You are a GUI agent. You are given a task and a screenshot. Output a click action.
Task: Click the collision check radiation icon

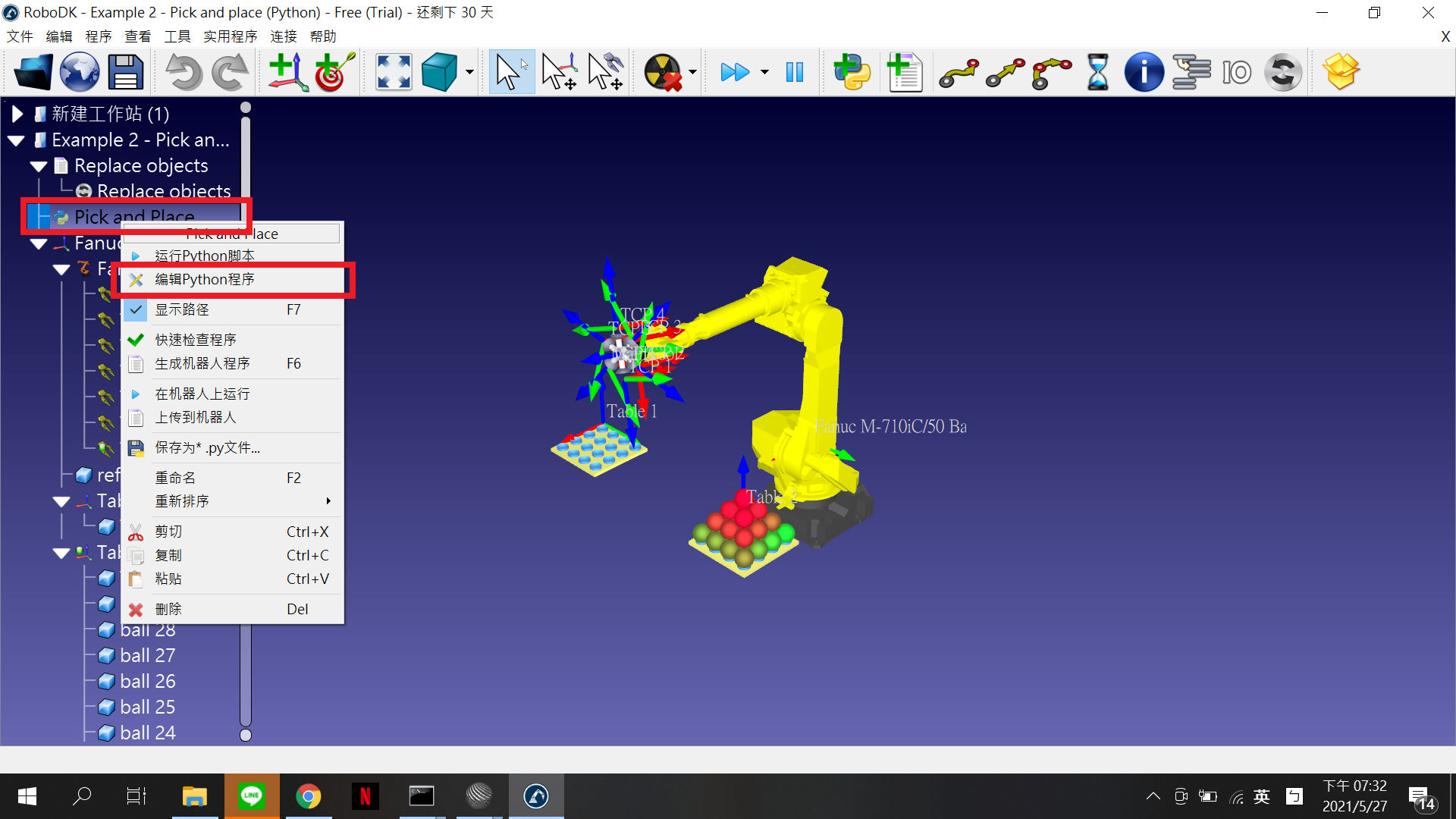tap(663, 73)
